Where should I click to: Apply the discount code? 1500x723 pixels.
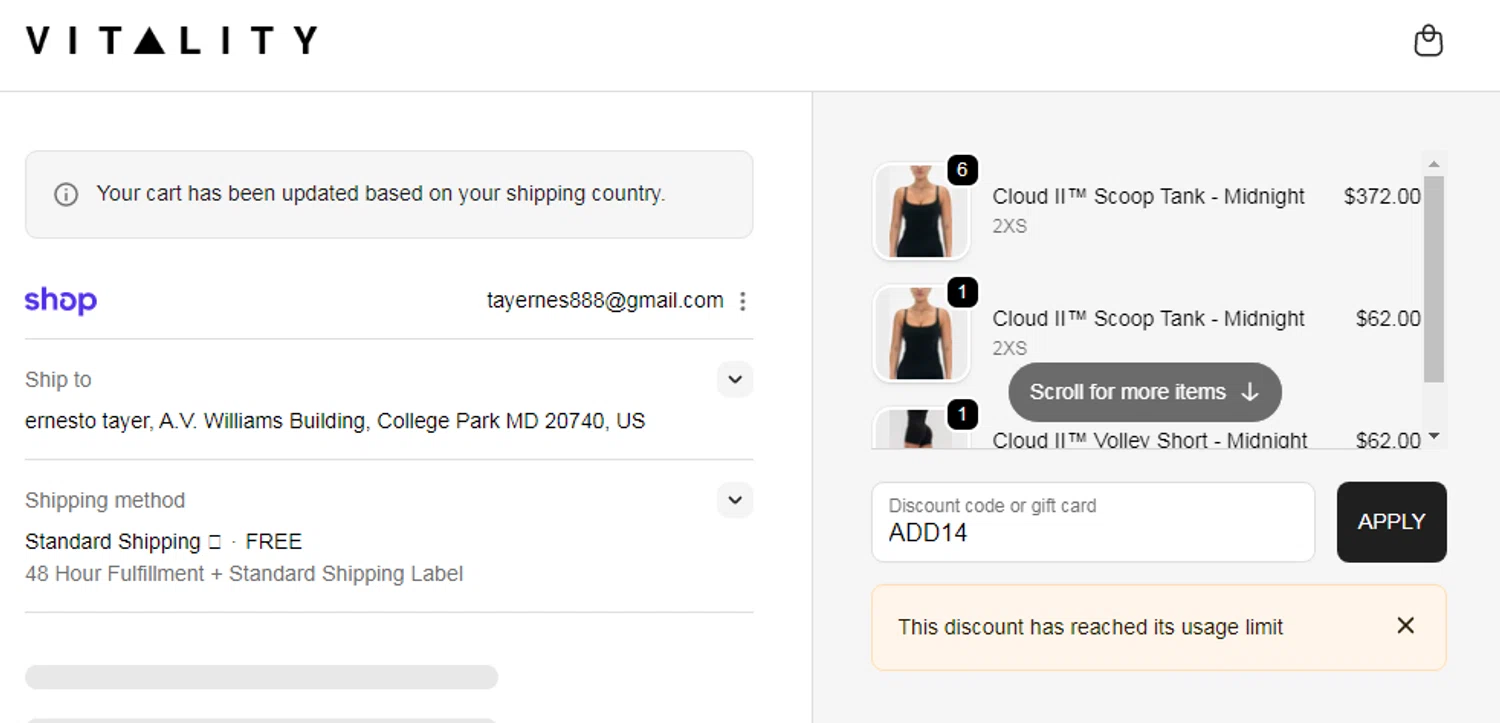coord(1391,522)
